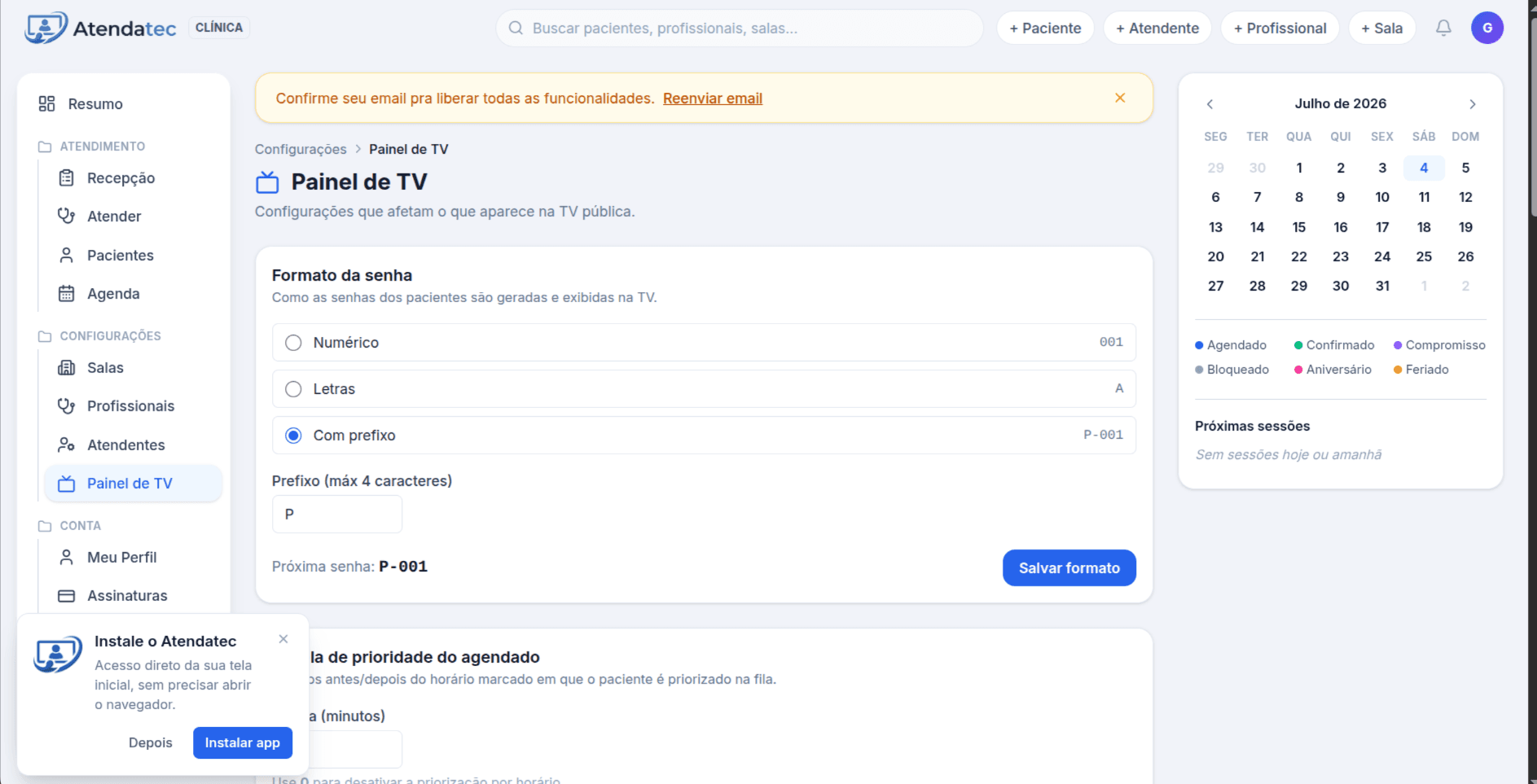Collapse the CONFIGURAÇÕES sidebar section
Viewport: 1537px width, 784px height.
[100, 336]
